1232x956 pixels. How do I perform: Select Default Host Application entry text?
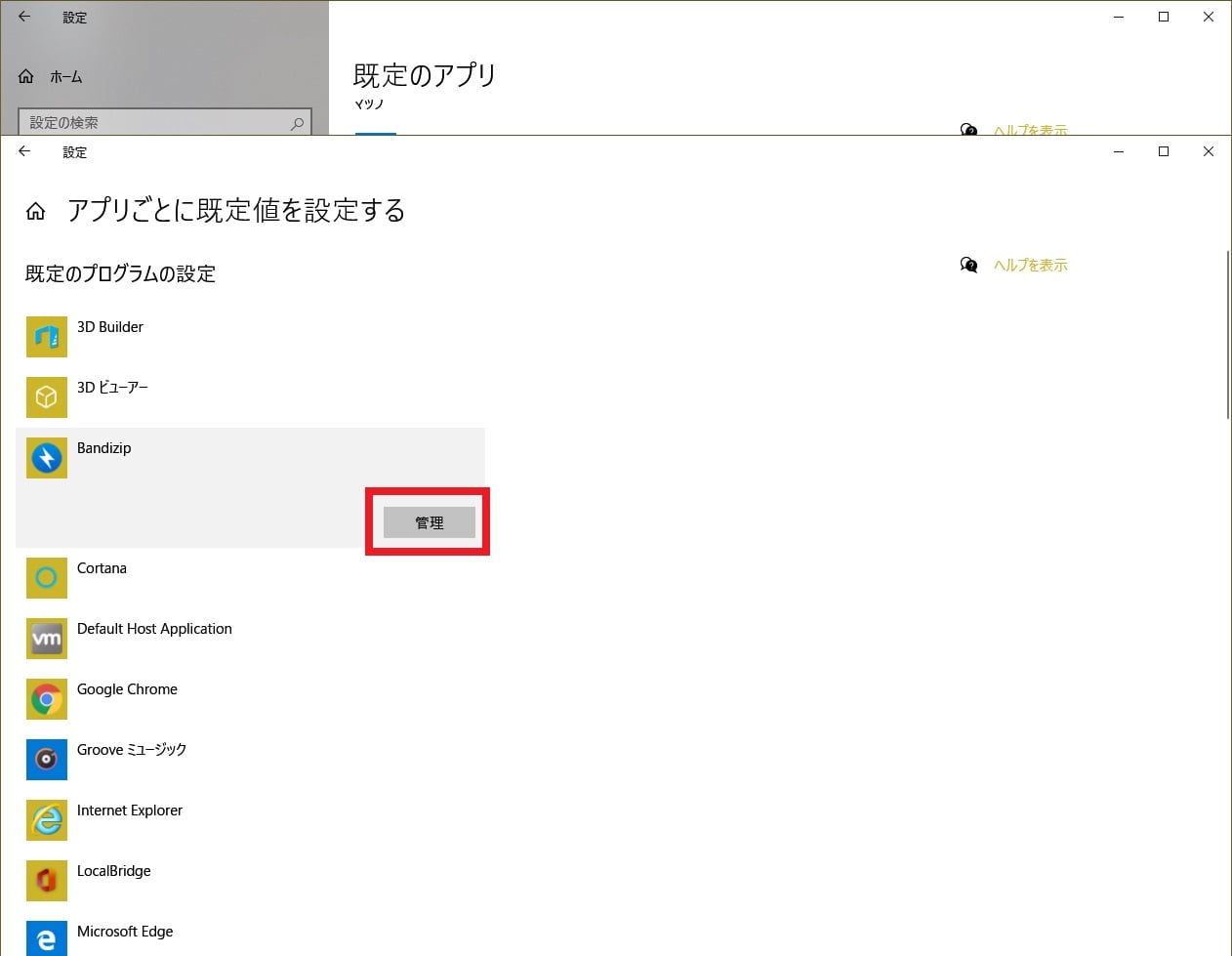[x=155, y=629]
